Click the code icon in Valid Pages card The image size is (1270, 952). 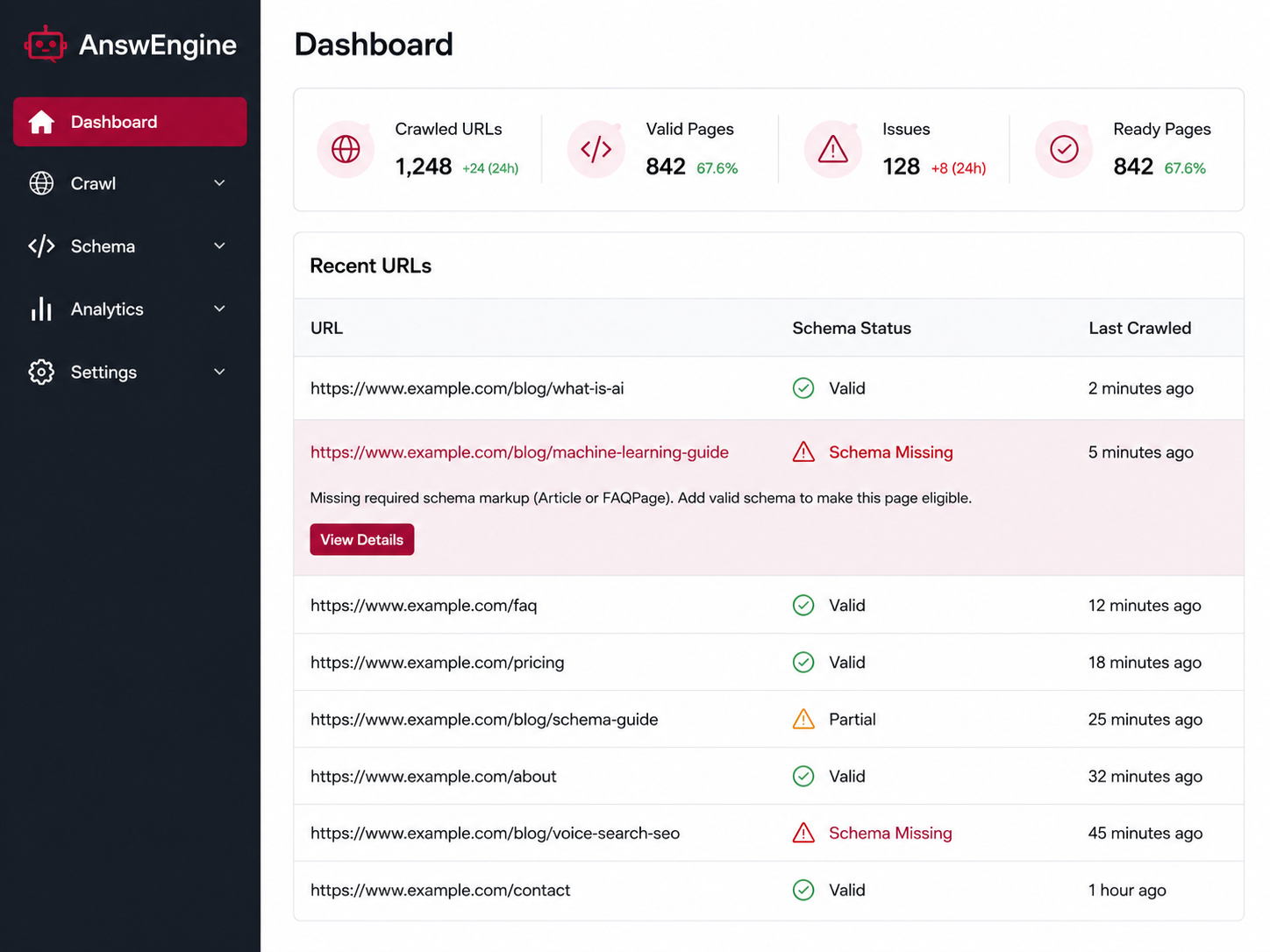(x=596, y=149)
